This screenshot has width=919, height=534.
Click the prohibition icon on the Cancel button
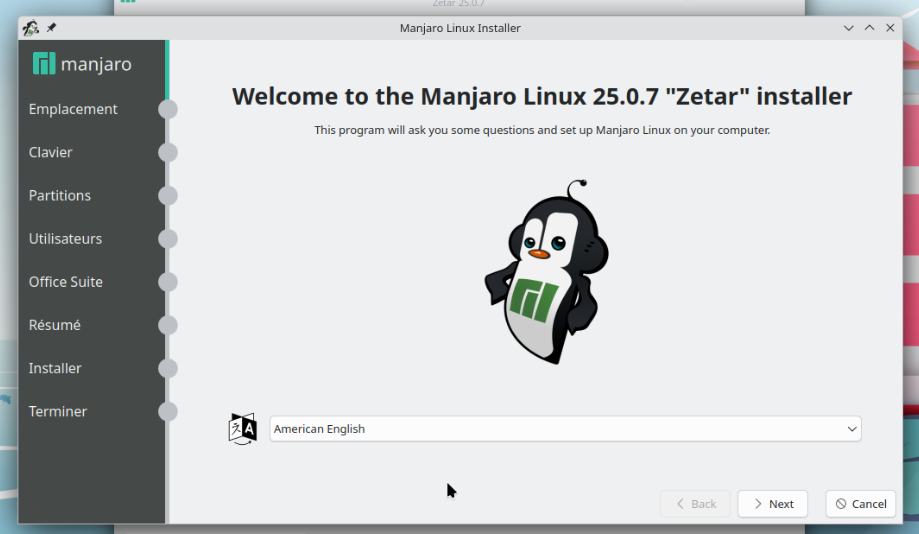841,504
